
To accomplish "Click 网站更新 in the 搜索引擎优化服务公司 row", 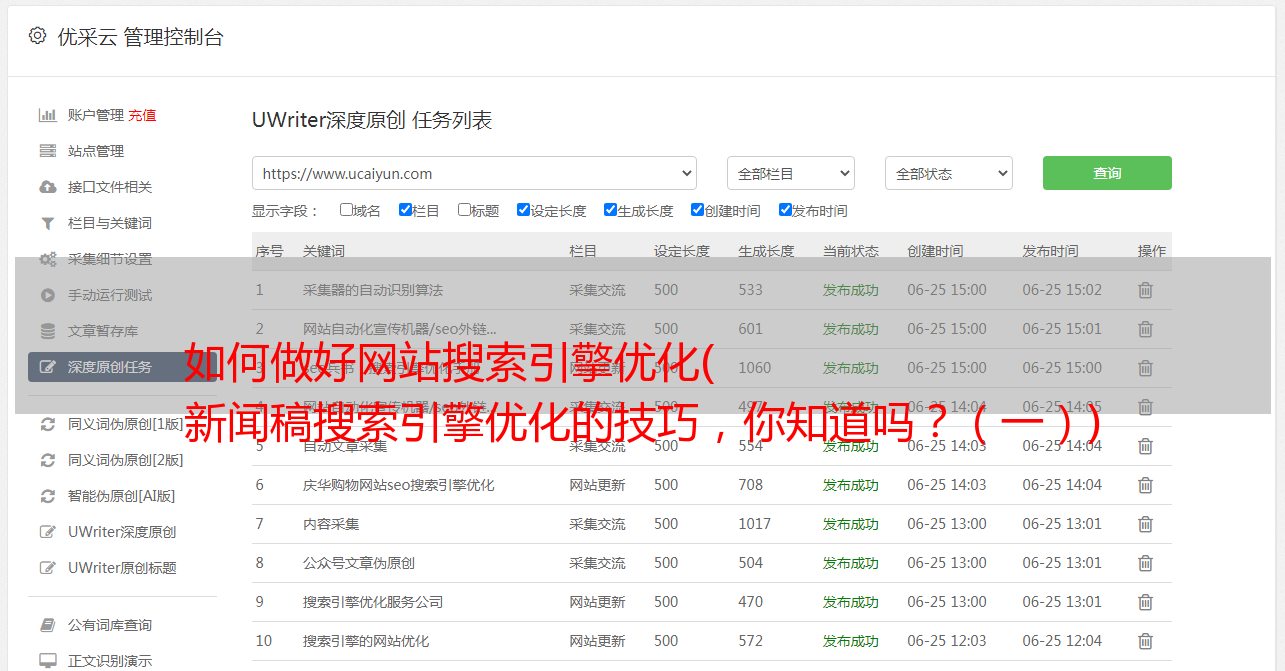I will tap(597, 602).
